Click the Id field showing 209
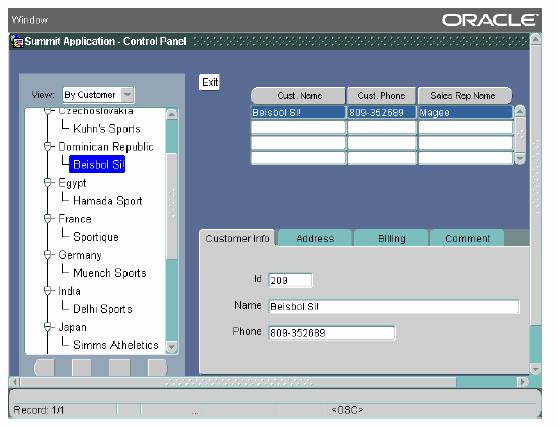This screenshot has height=427, width=558. [290, 280]
